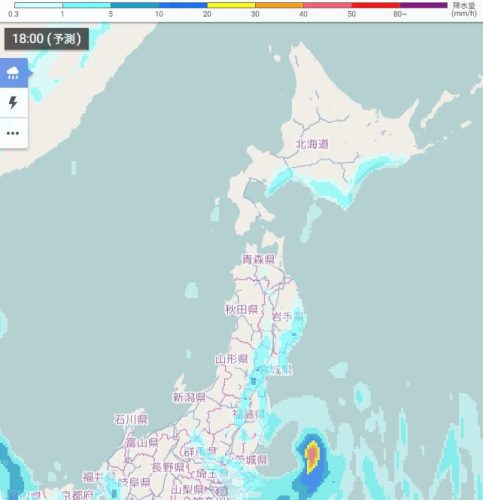
Task: Select the rain cloud precipitation layer icon
Action: 13,73
